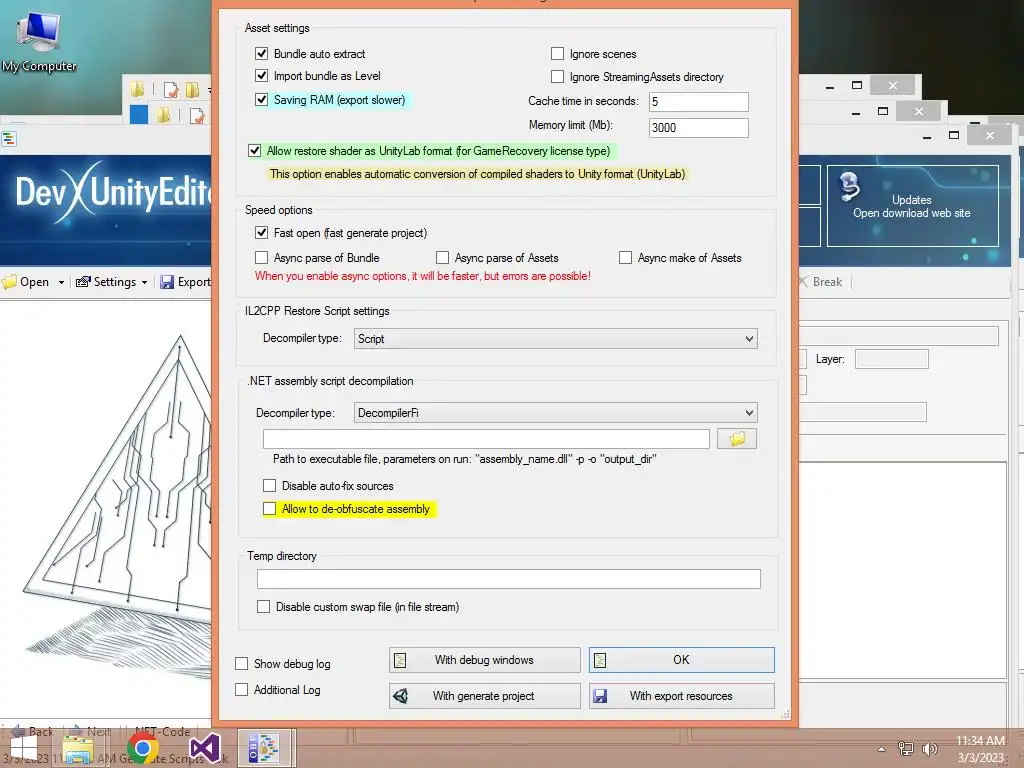The height and width of the screenshot is (768, 1024).
Task: Toggle Saving RAM (export slower) checkbox
Action: pyautogui.click(x=262, y=100)
